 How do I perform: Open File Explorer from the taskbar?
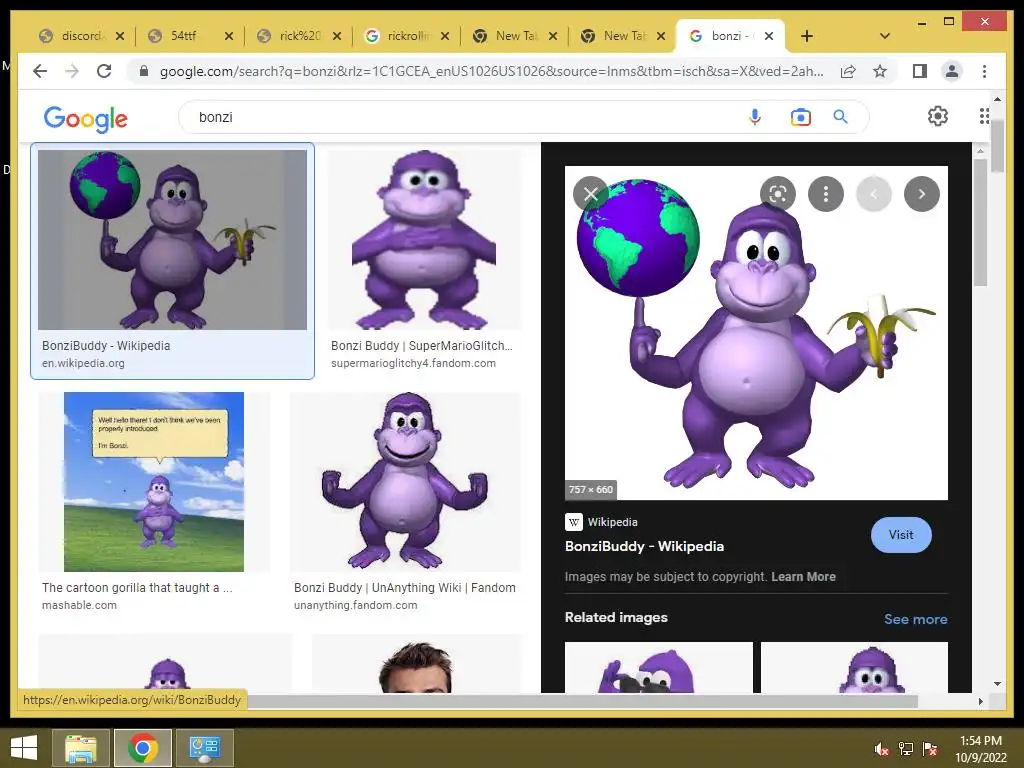click(81, 748)
